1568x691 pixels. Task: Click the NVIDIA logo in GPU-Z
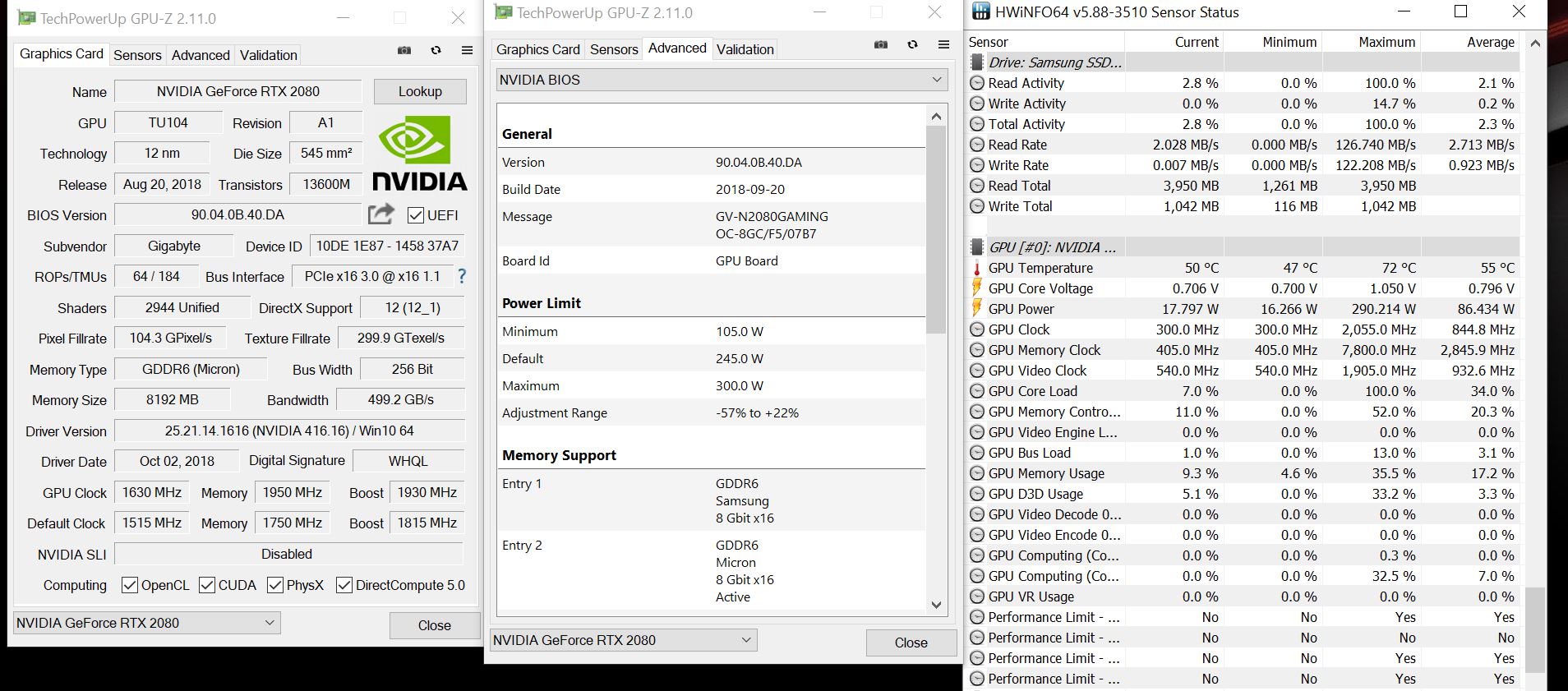point(420,153)
